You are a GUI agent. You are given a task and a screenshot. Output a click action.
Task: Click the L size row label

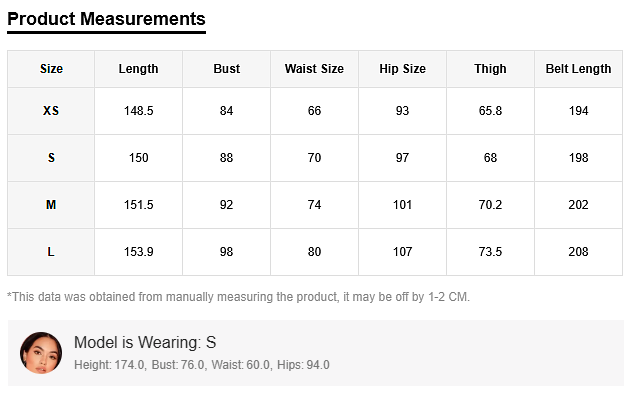[x=51, y=252]
